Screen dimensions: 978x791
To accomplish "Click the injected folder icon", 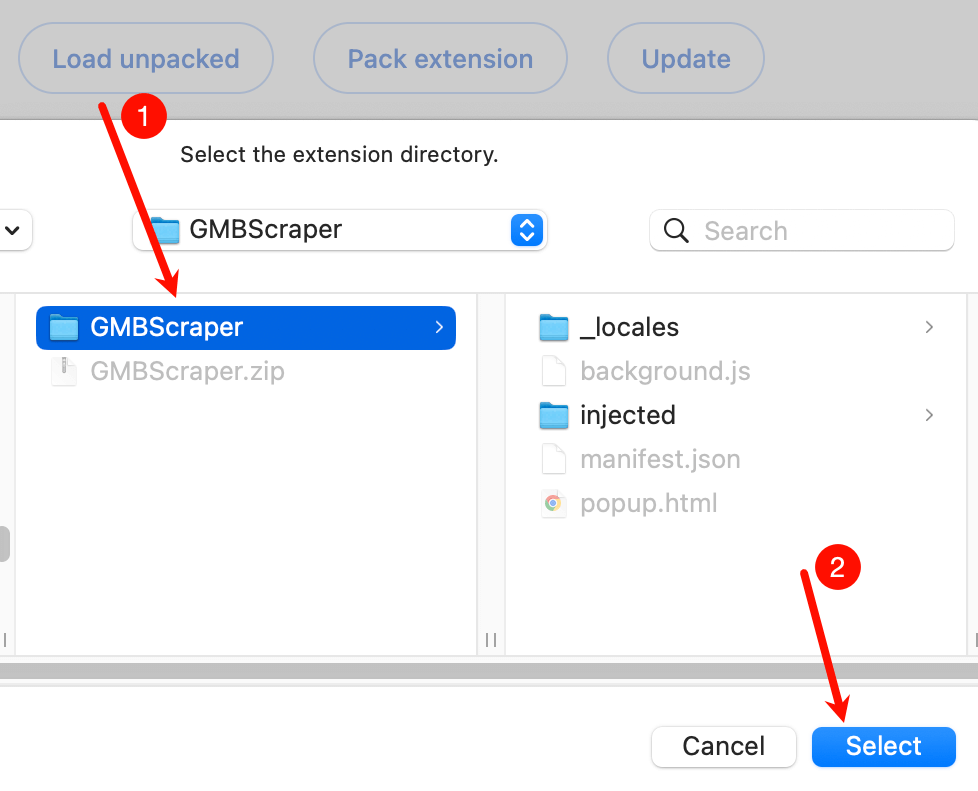I will pyautogui.click(x=553, y=415).
